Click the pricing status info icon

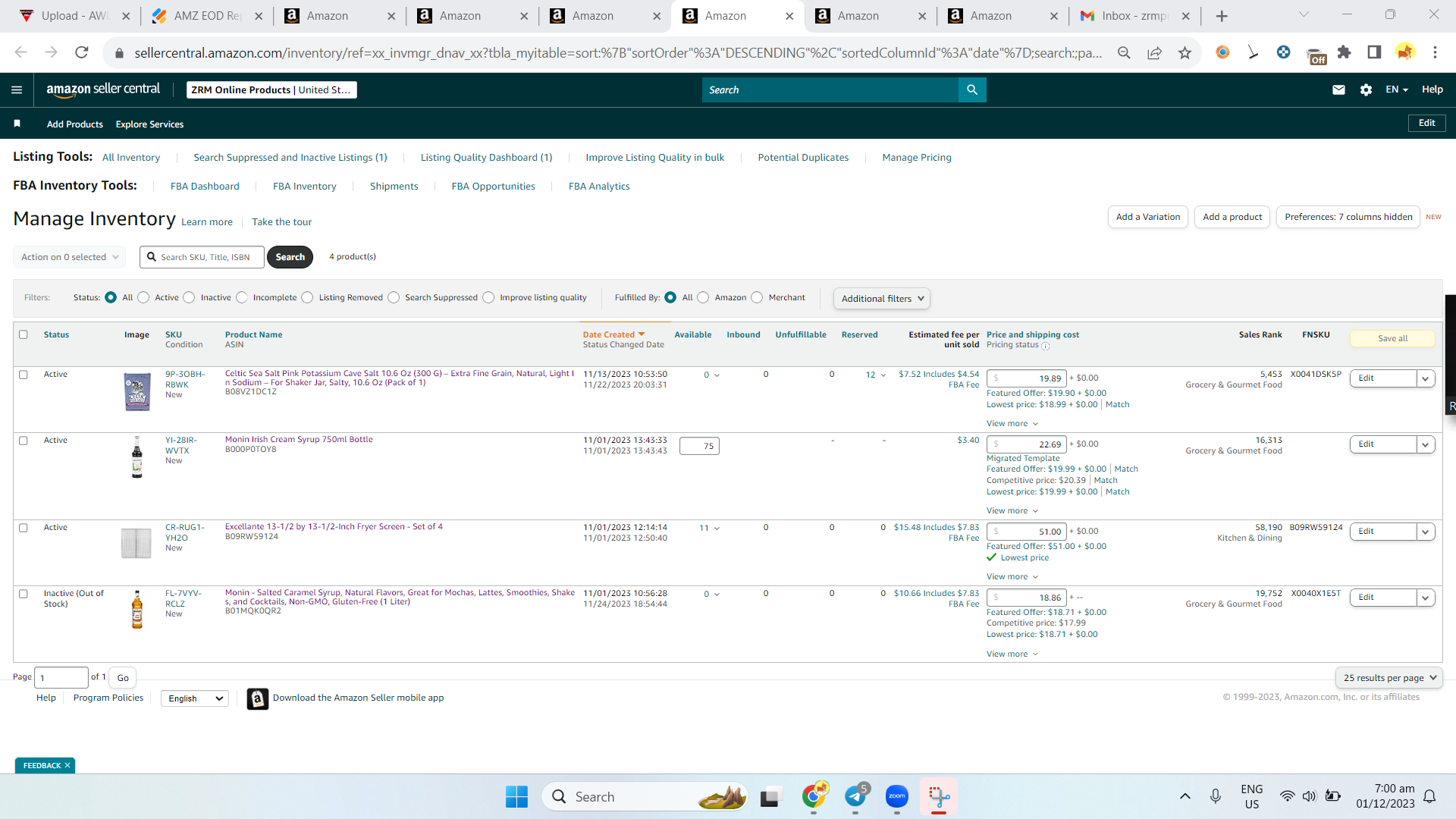pyautogui.click(x=1046, y=346)
